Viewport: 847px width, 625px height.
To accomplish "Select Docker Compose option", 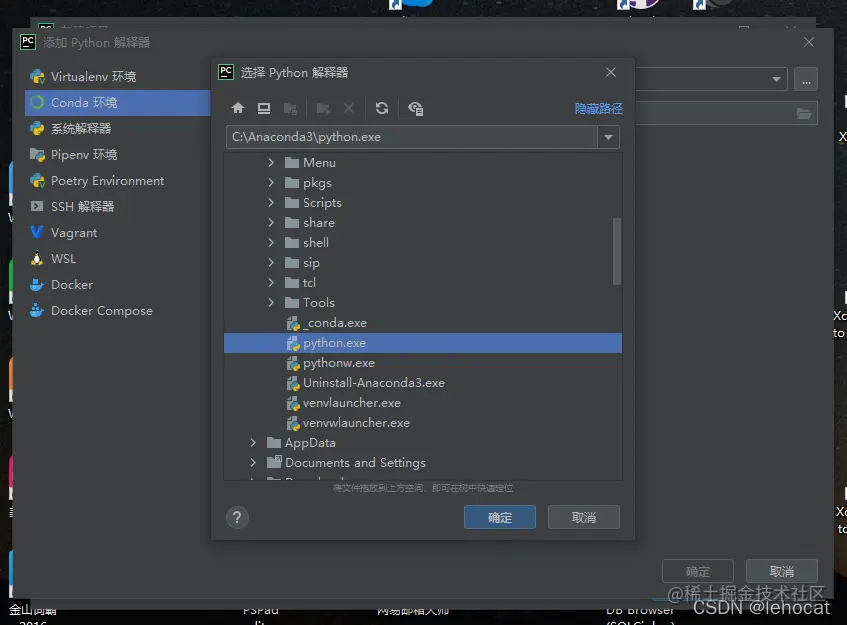I will coord(117,311).
